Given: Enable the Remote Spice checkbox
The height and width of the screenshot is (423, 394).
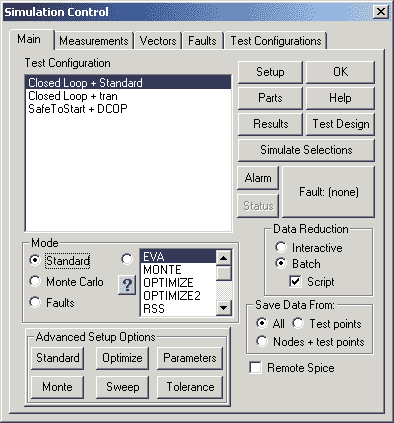Looking at the screenshot, I should [x=255, y=368].
